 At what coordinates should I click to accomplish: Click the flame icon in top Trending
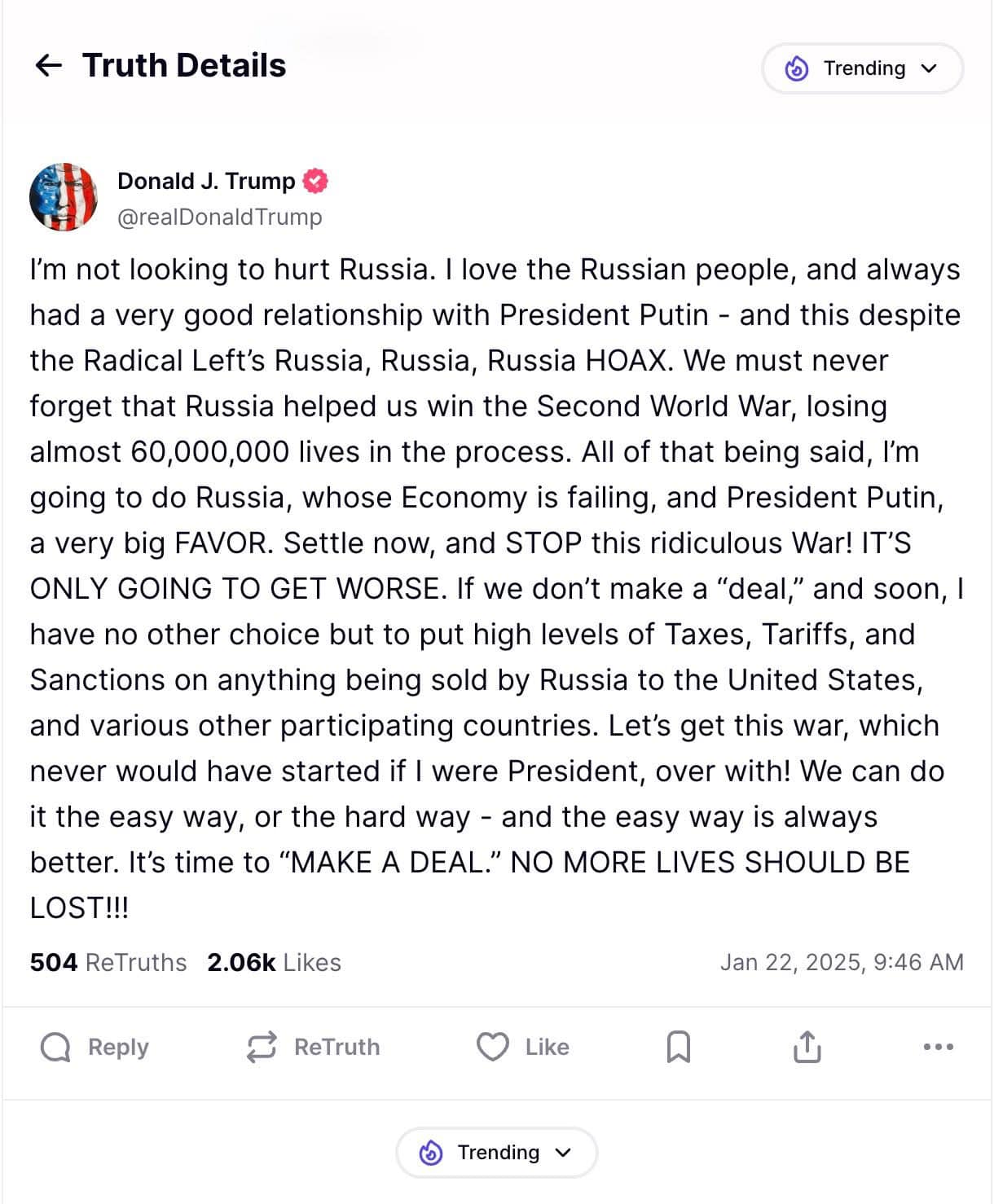tap(796, 68)
